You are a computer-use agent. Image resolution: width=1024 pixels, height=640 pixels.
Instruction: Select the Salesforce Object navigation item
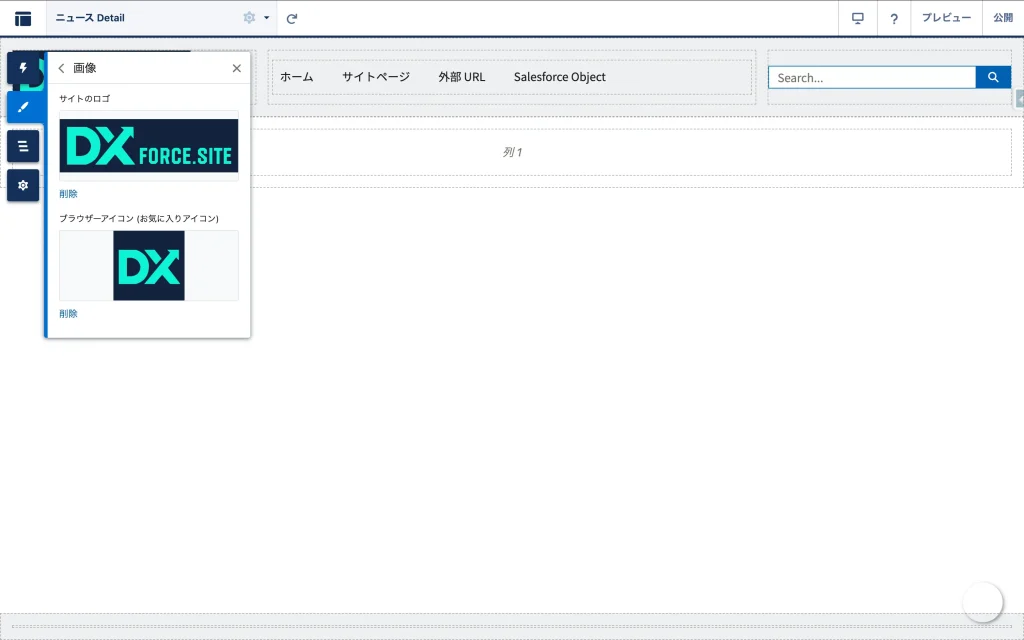click(x=559, y=77)
